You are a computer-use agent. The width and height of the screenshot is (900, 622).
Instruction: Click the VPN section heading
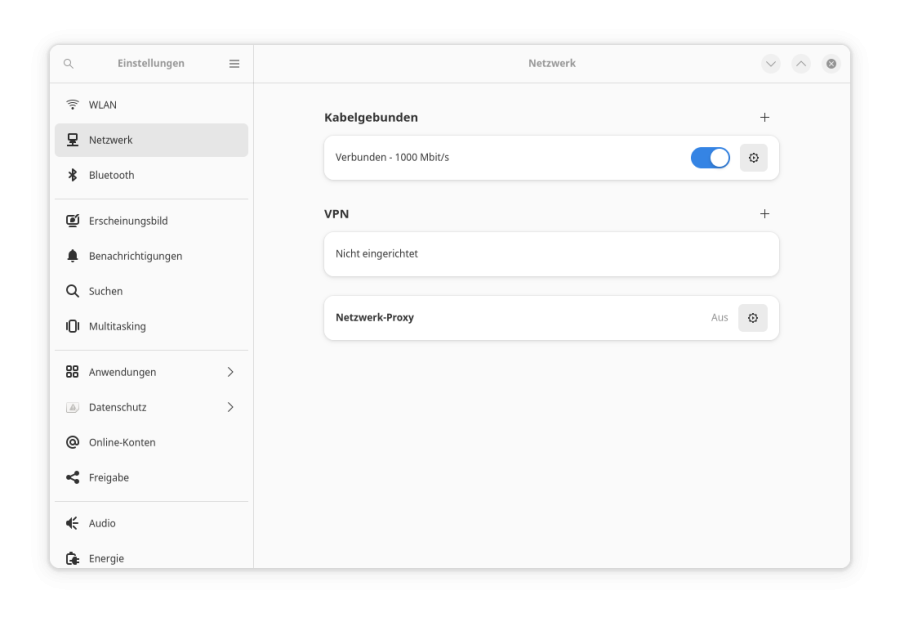coord(336,214)
